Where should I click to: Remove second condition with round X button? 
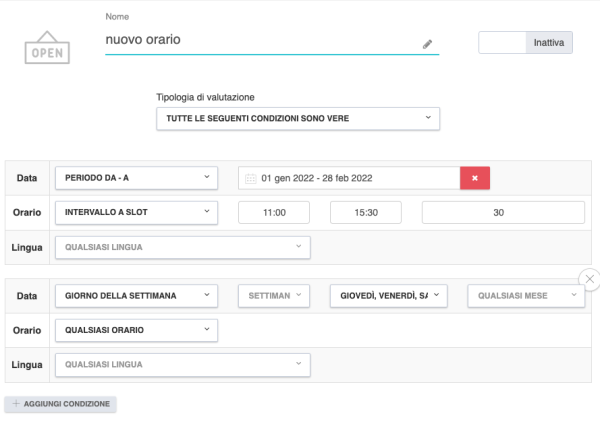(x=589, y=279)
